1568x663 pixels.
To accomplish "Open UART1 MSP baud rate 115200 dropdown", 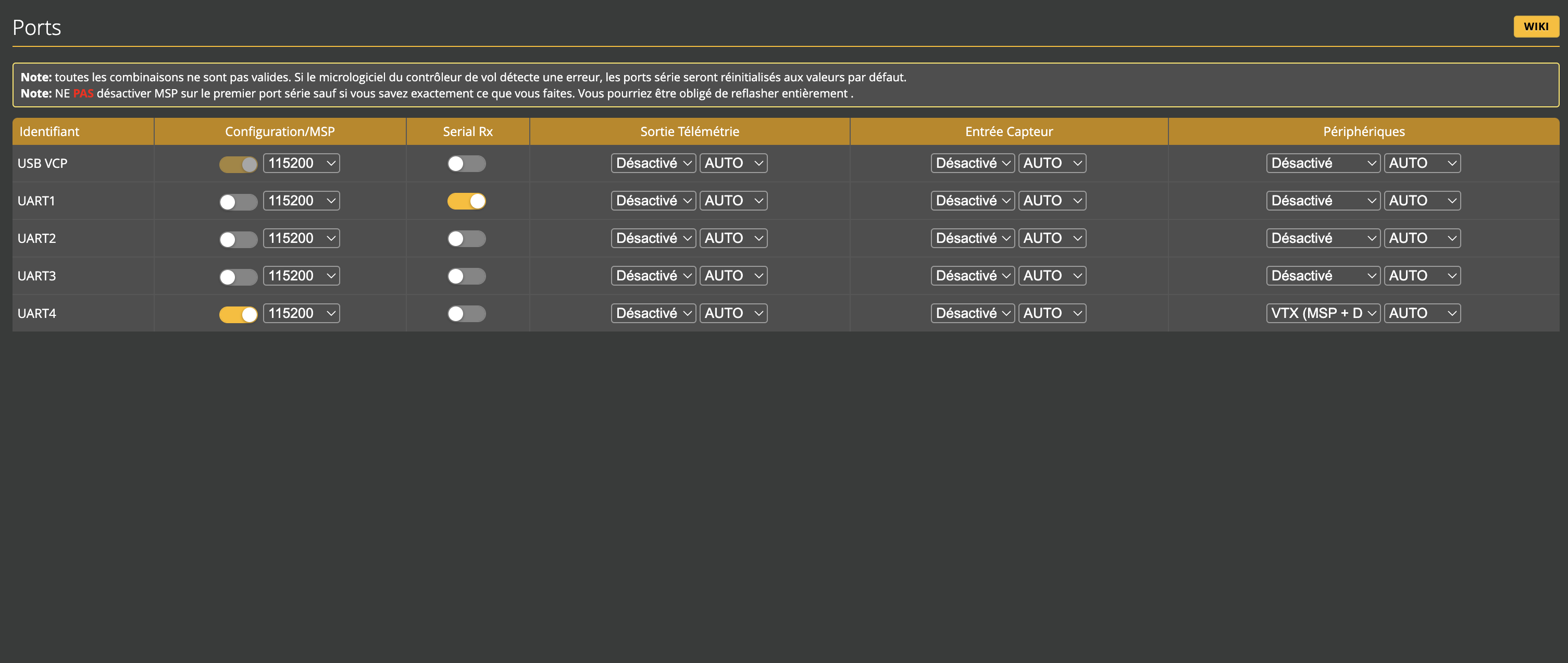I will 301,201.
